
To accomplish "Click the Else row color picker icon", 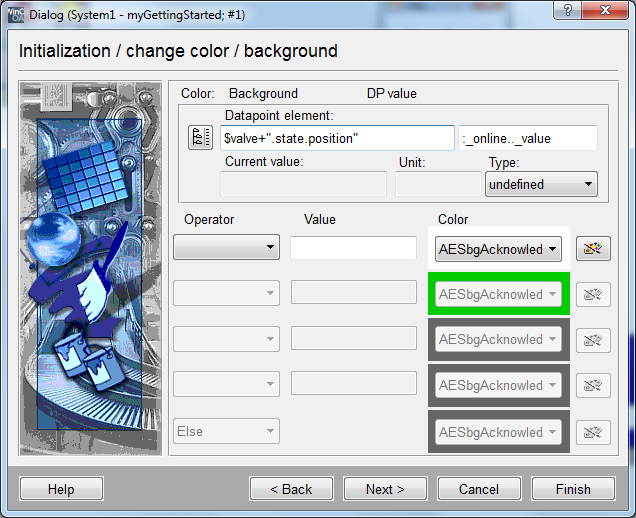I will pyautogui.click(x=593, y=432).
